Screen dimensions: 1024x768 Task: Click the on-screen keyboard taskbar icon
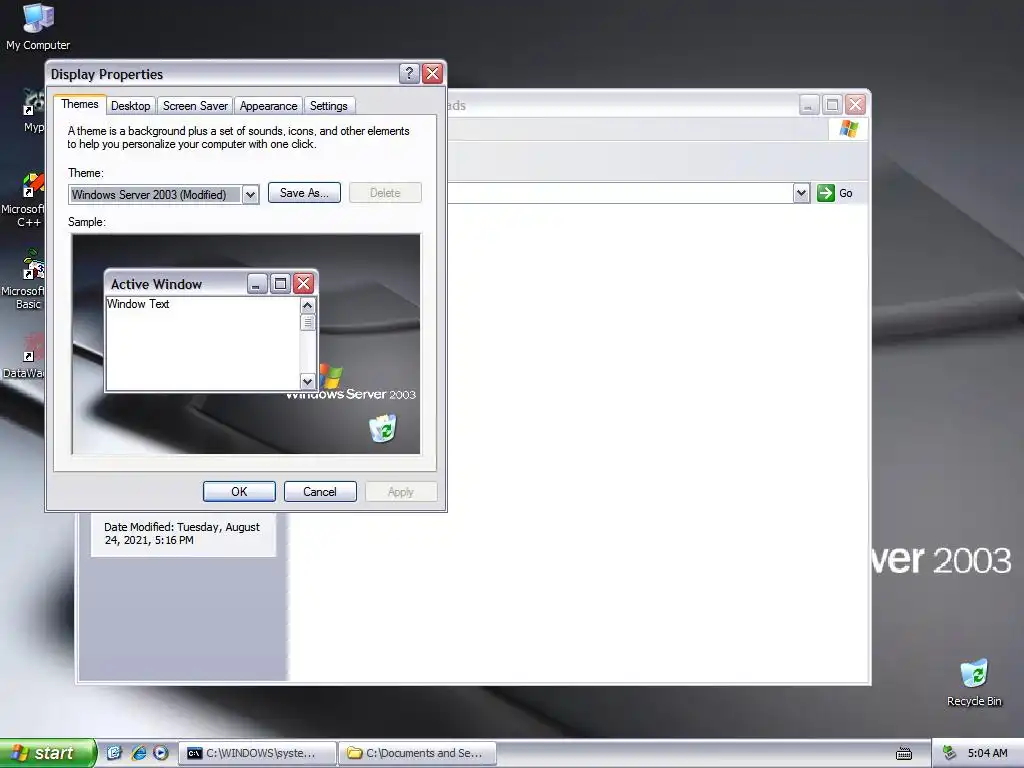904,754
